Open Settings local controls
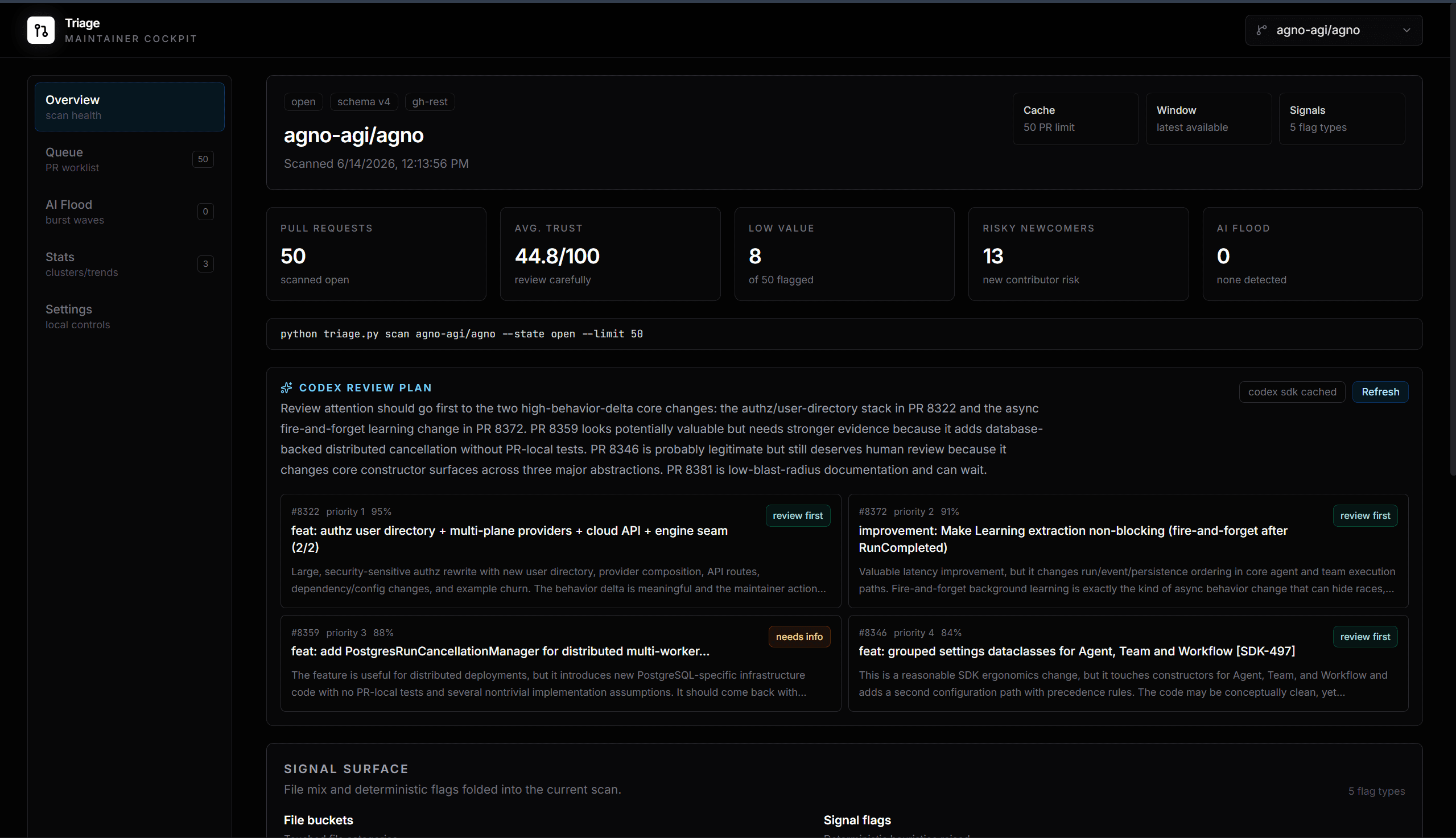 pos(130,316)
